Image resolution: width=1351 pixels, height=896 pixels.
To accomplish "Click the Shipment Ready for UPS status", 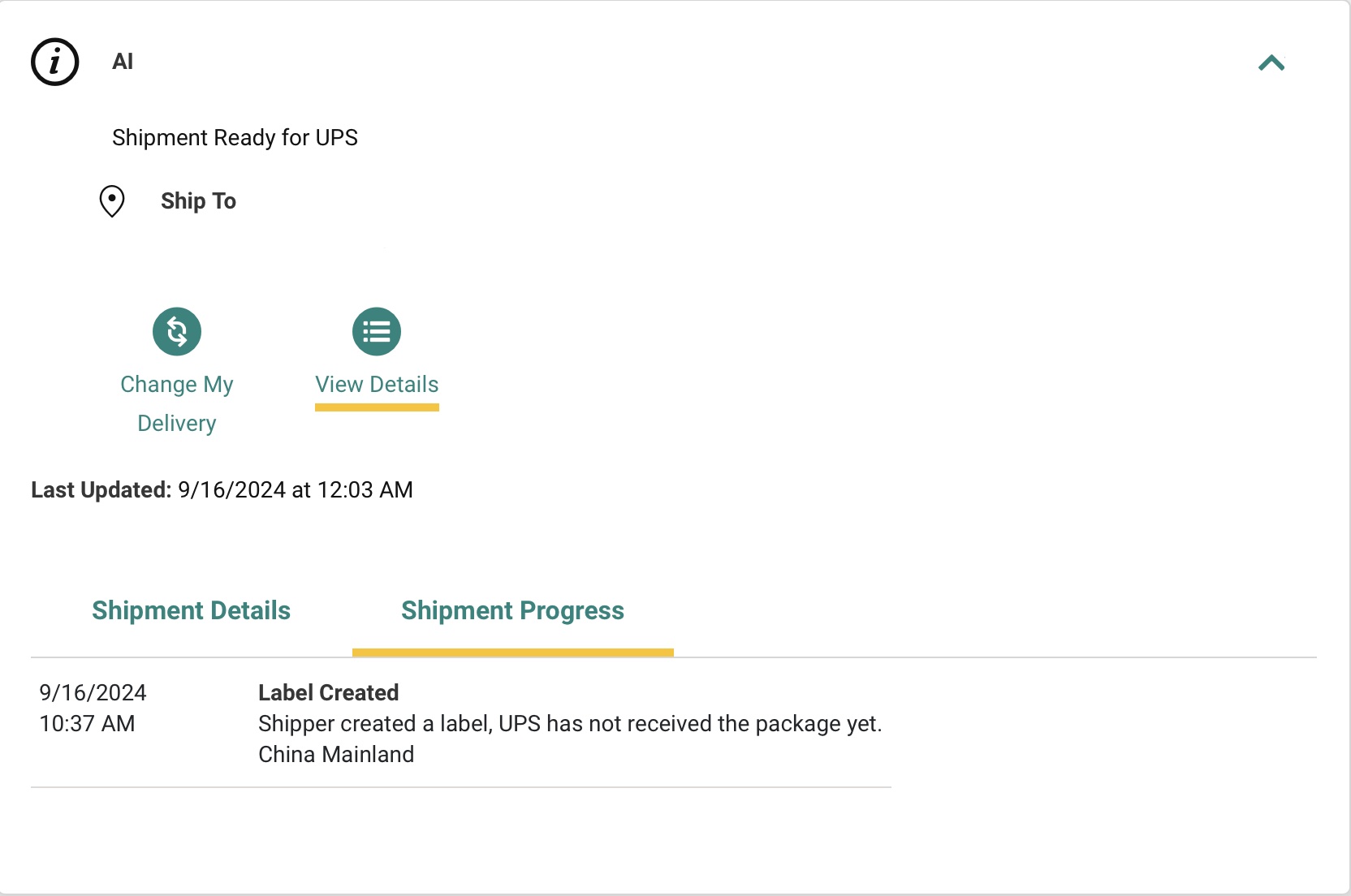I will pos(235,138).
